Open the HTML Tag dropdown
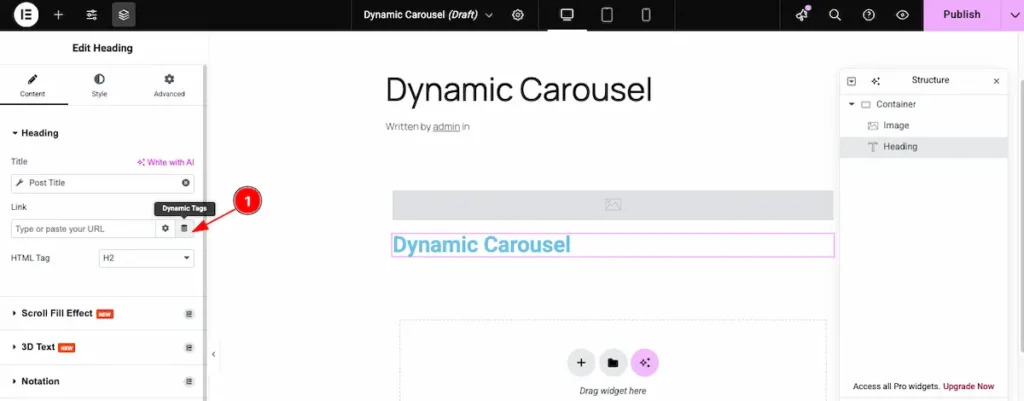The image size is (1024, 401). tap(146, 258)
